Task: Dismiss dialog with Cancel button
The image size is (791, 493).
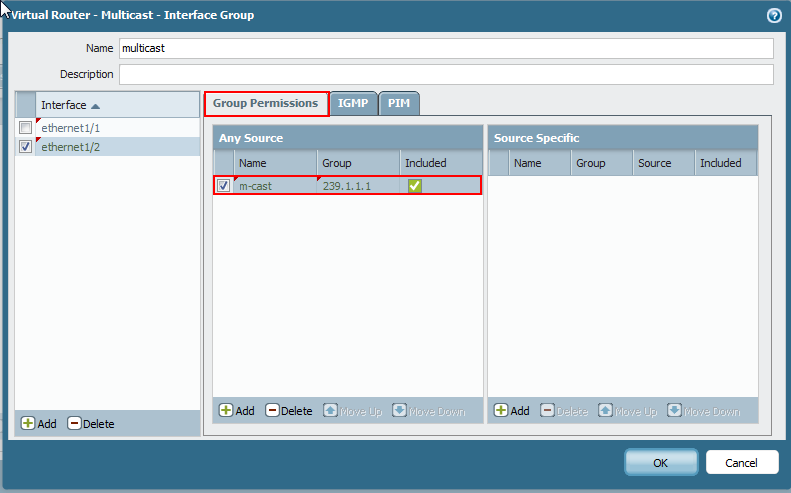Action: [742, 462]
